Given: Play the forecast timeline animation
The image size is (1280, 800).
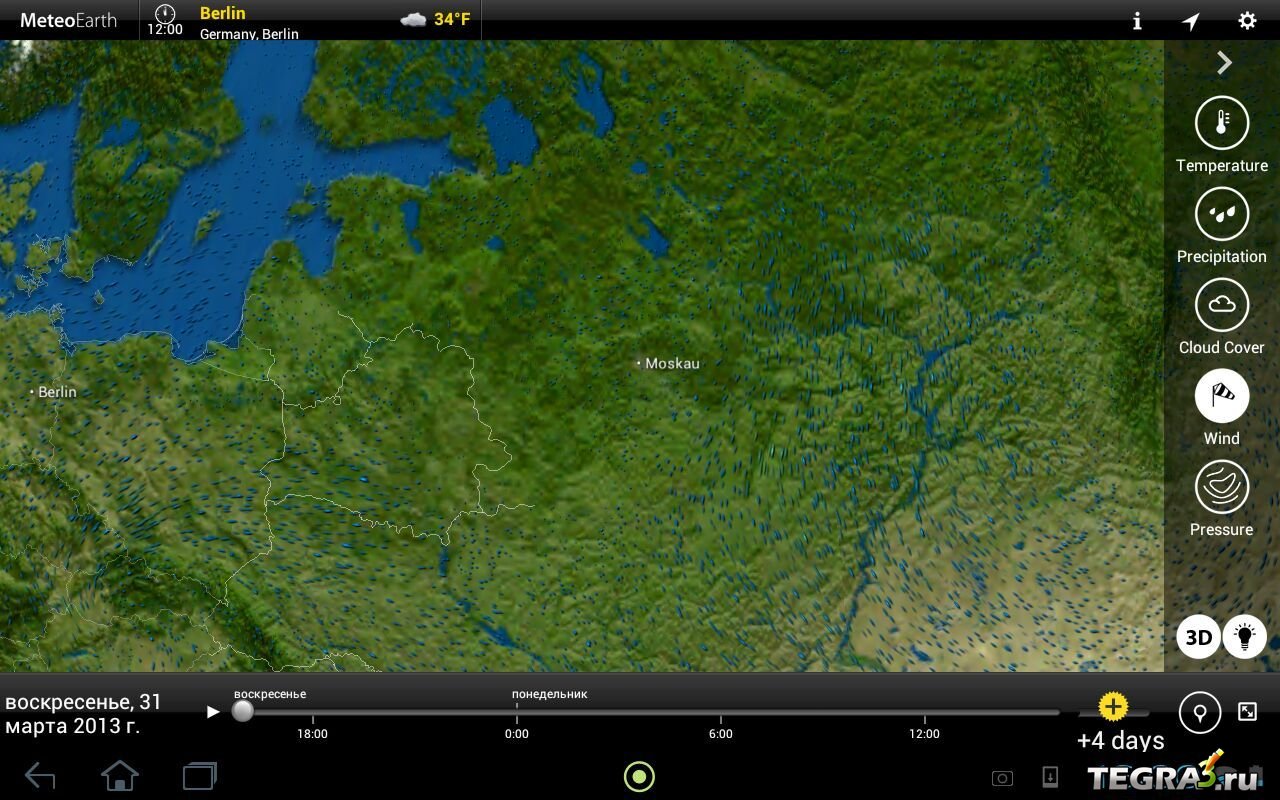Looking at the screenshot, I should click(x=212, y=712).
